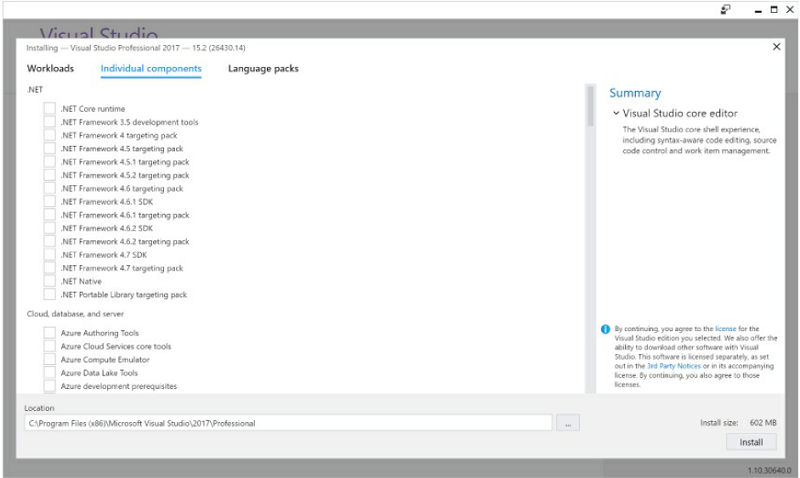The image size is (800, 478).
Task: Open the 3rd Party Notices link
Action: pos(674,366)
